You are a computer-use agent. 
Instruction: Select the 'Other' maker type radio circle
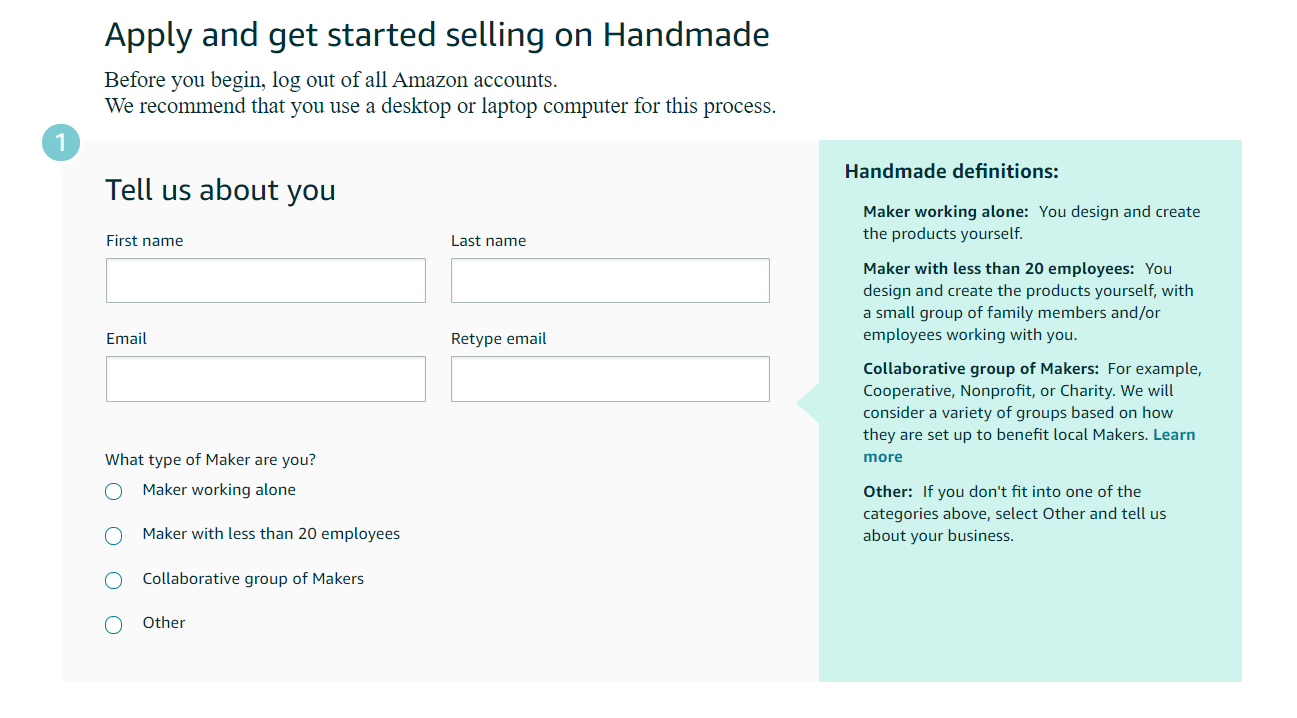pyautogui.click(x=114, y=624)
